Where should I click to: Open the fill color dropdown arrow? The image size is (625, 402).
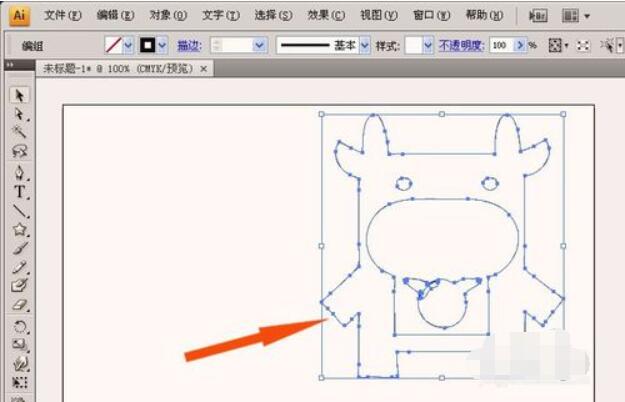128,45
